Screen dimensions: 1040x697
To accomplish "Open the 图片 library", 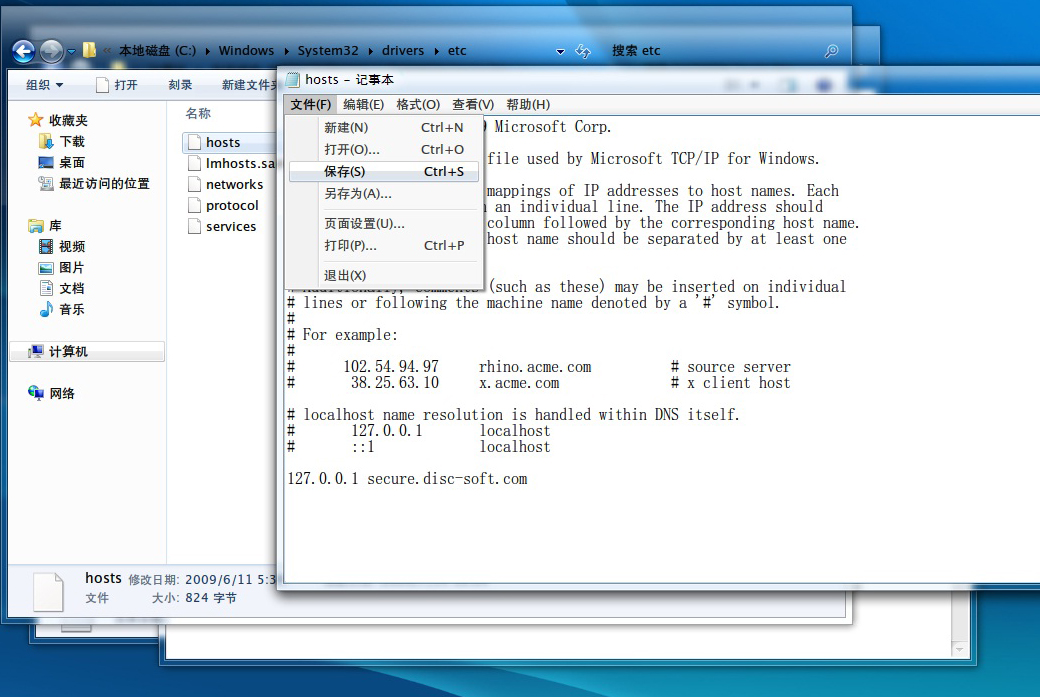I will [62, 268].
